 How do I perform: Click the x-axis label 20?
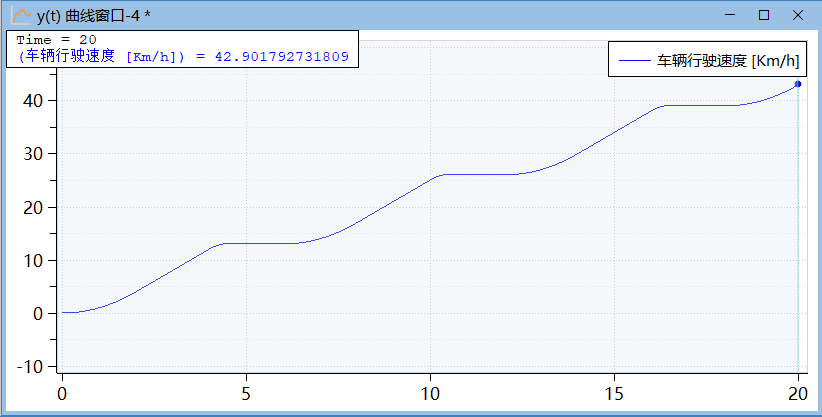tap(798, 394)
